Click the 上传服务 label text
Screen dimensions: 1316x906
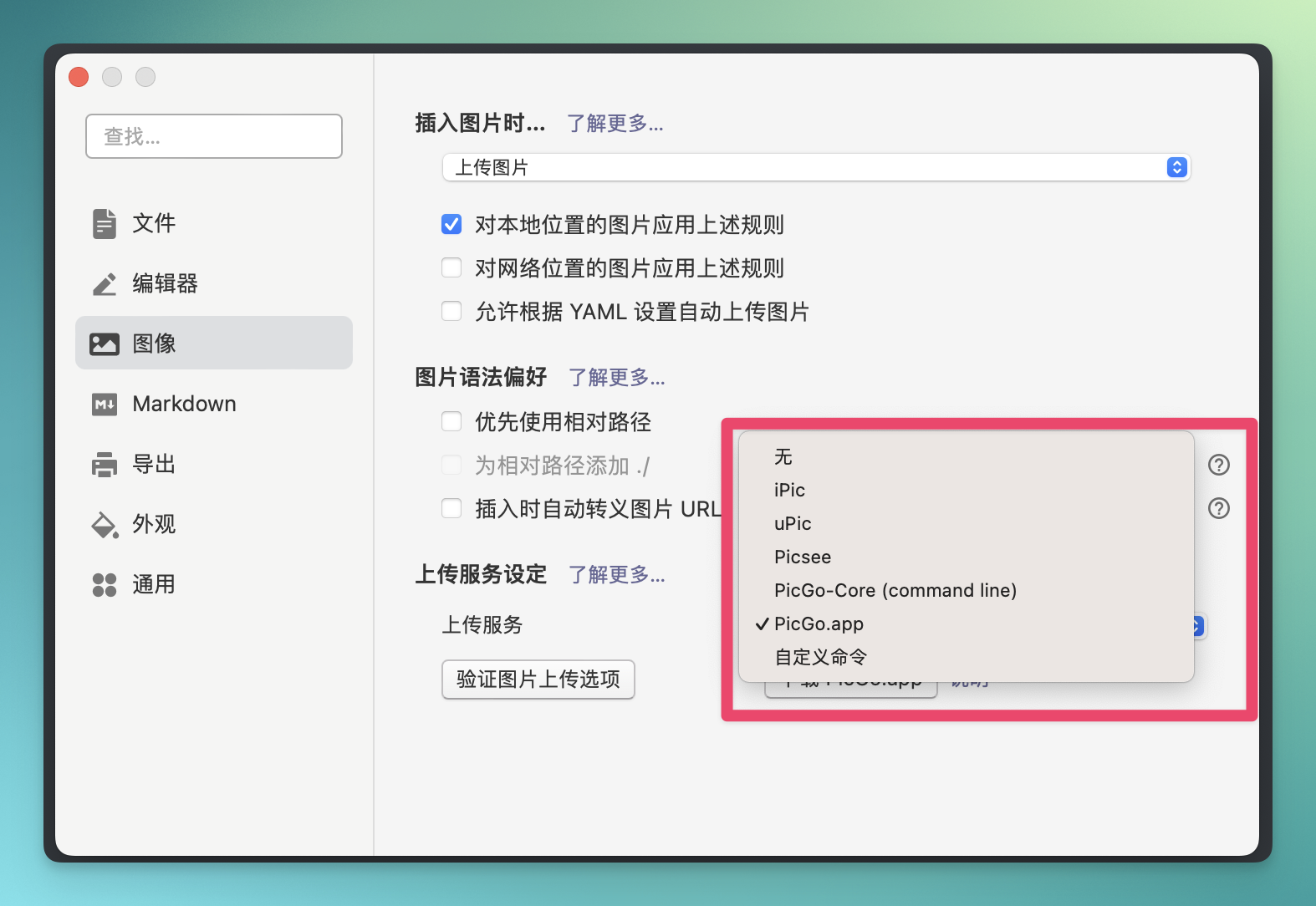pos(482,625)
